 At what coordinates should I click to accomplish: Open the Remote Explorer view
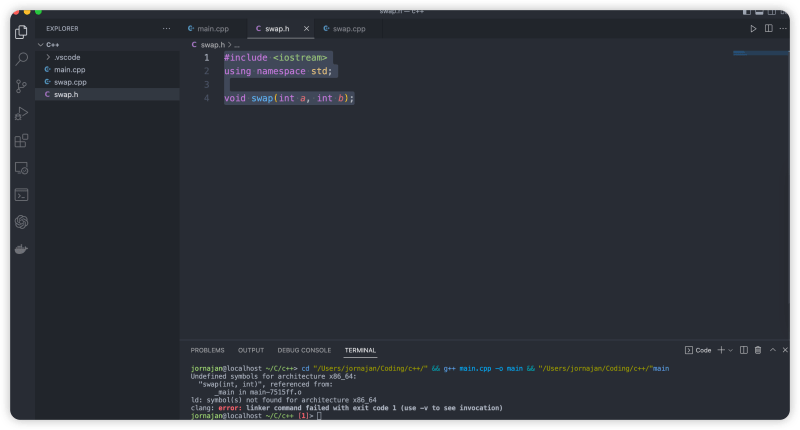tap(21, 168)
